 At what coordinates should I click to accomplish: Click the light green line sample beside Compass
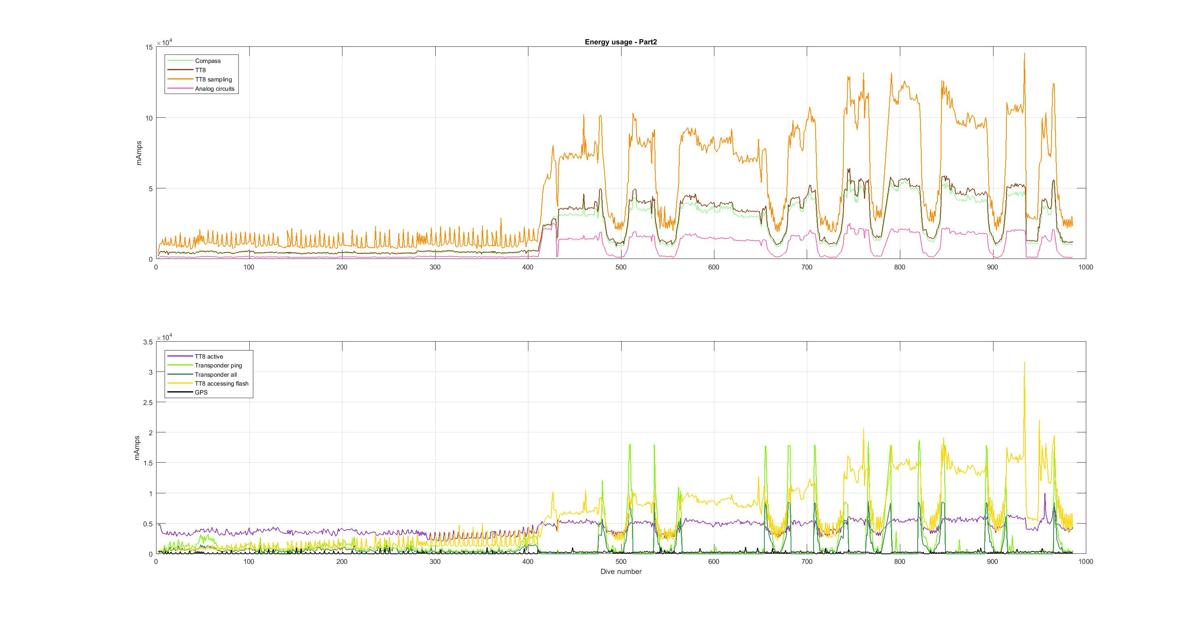180,61
